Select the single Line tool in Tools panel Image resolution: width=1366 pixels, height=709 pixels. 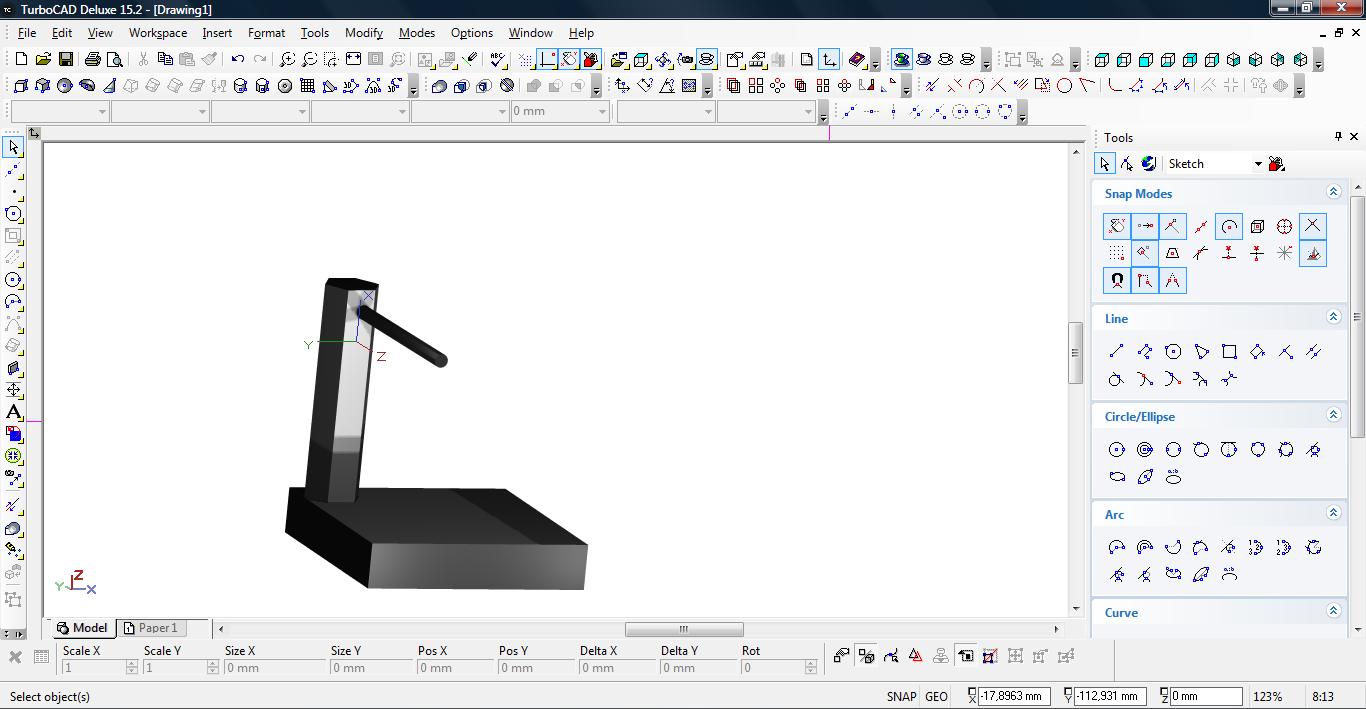(x=1116, y=351)
